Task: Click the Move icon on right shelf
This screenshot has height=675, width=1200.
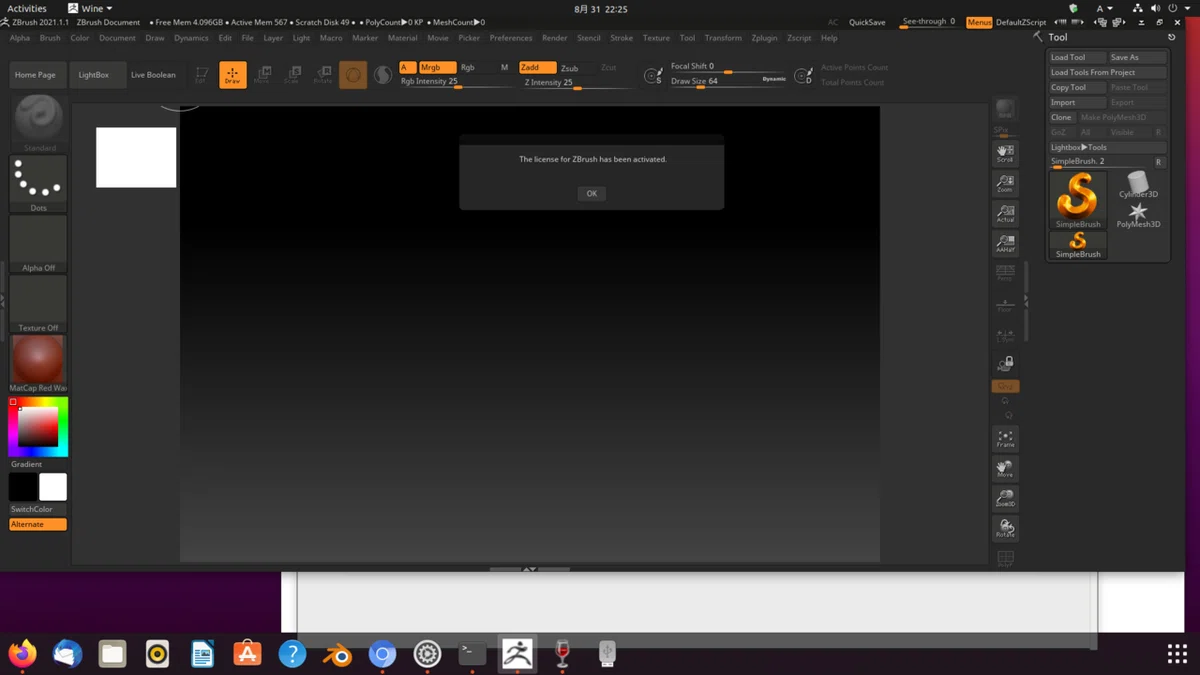Action: (x=1005, y=468)
